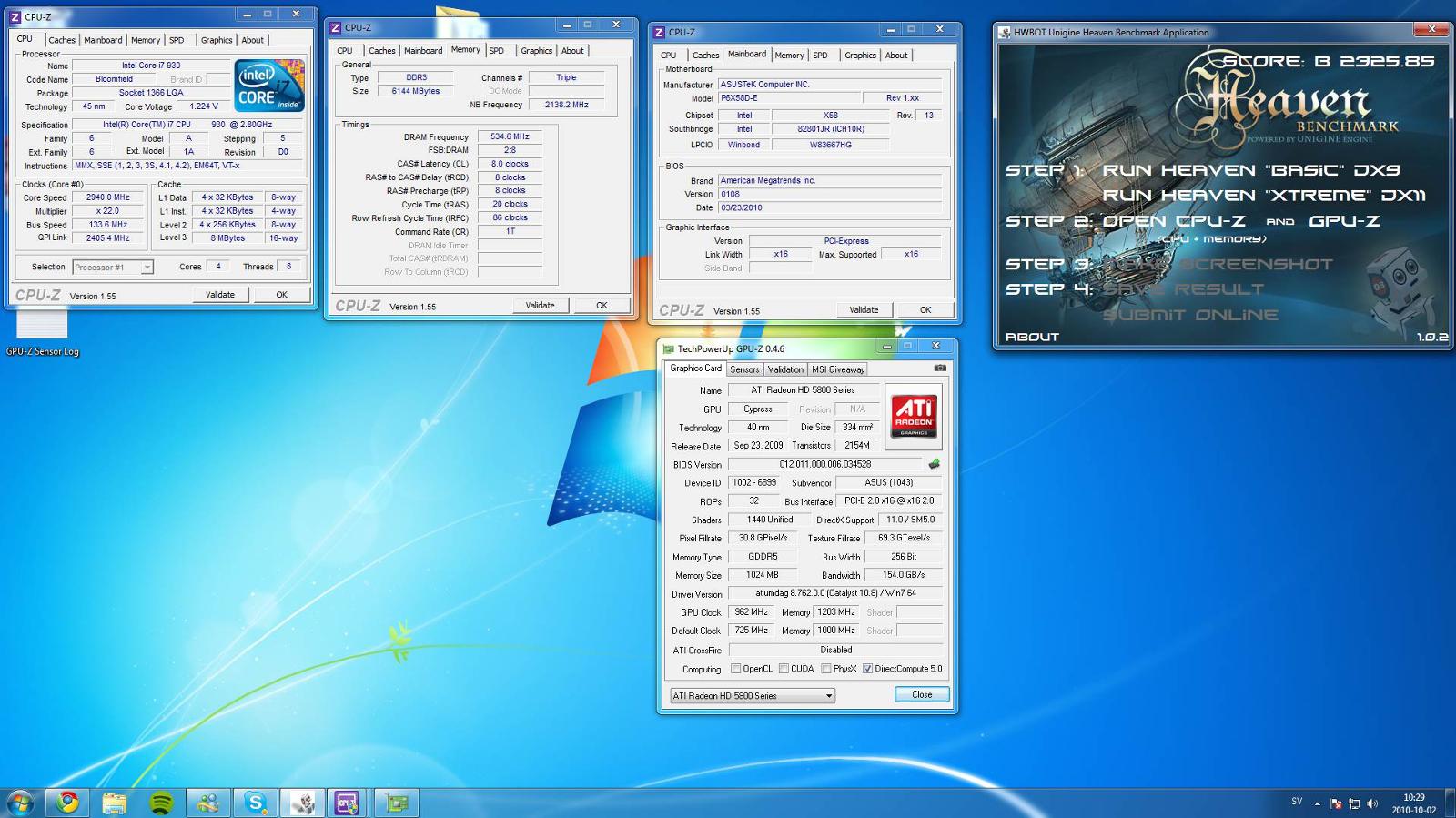Open the Processor #1 selection dropdown
This screenshot has width=1456, height=818.
tap(113, 268)
